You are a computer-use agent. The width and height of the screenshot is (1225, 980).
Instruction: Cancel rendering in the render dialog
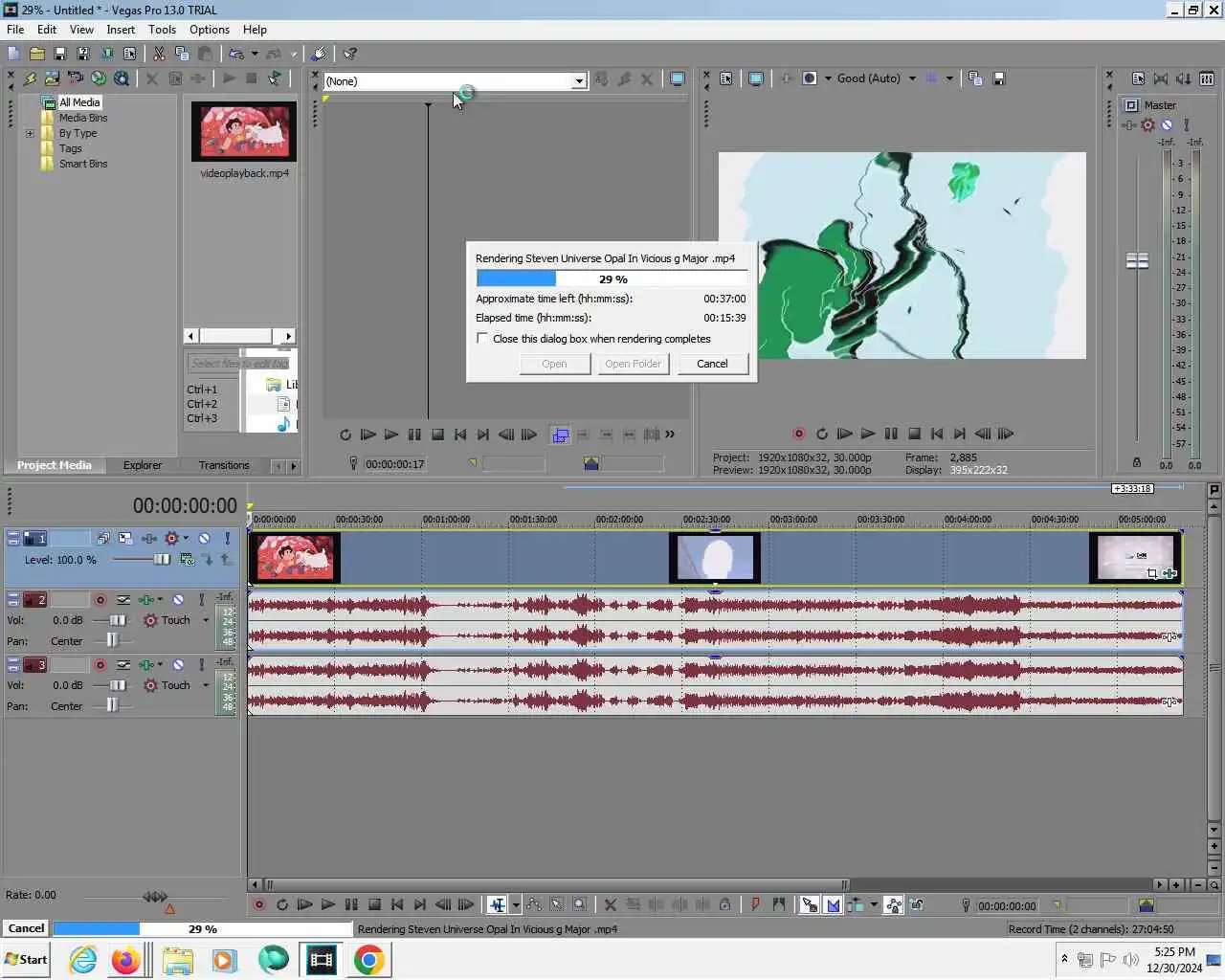[x=712, y=364]
